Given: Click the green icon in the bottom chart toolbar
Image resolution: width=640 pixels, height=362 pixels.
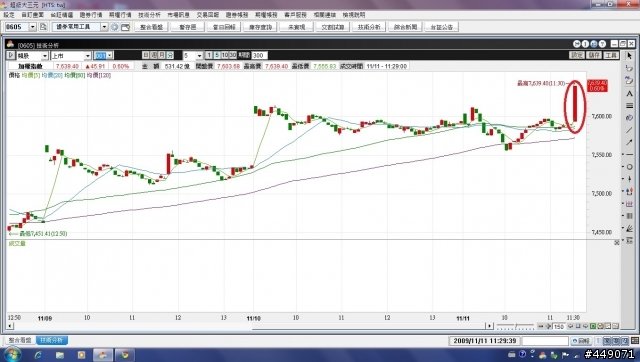Looking at the screenshot, I should point(593,326).
